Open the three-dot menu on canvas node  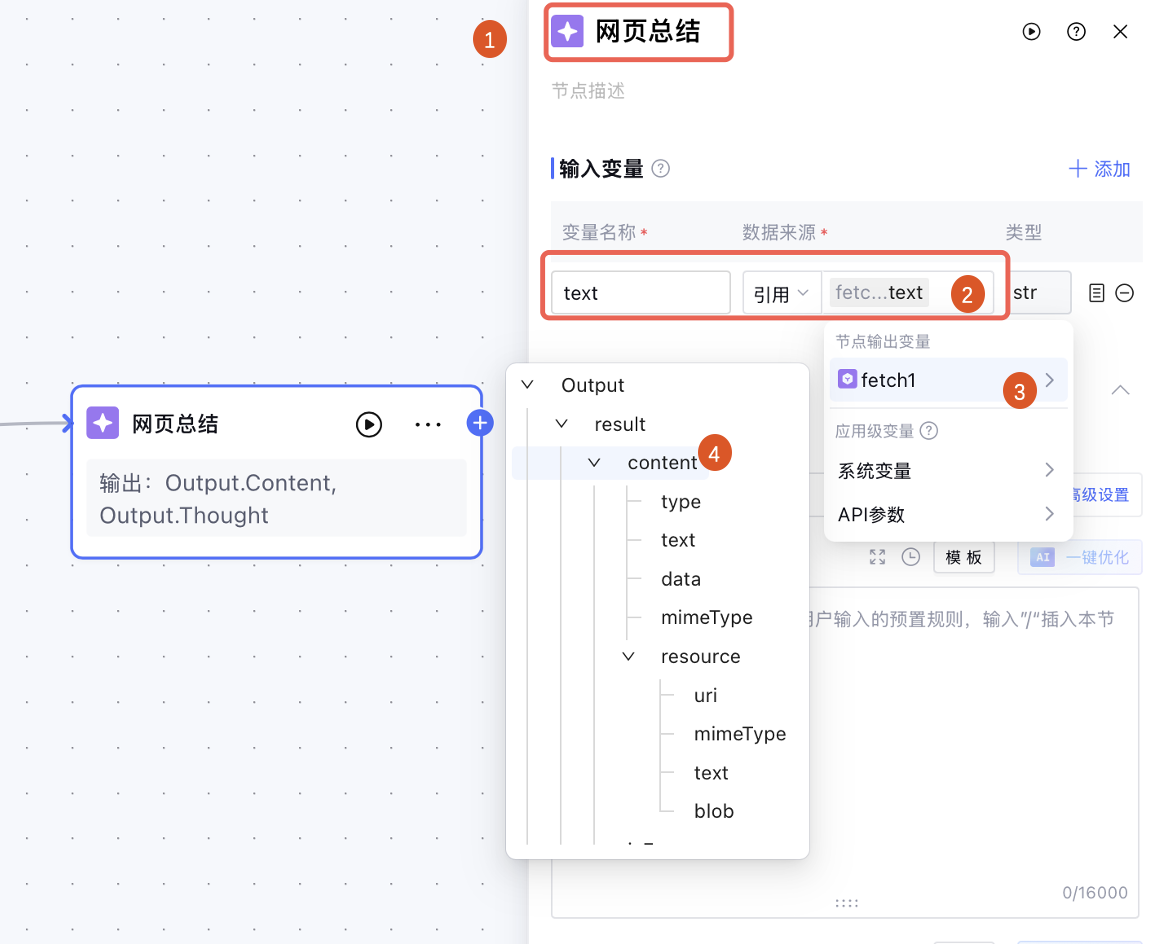pyautogui.click(x=428, y=424)
